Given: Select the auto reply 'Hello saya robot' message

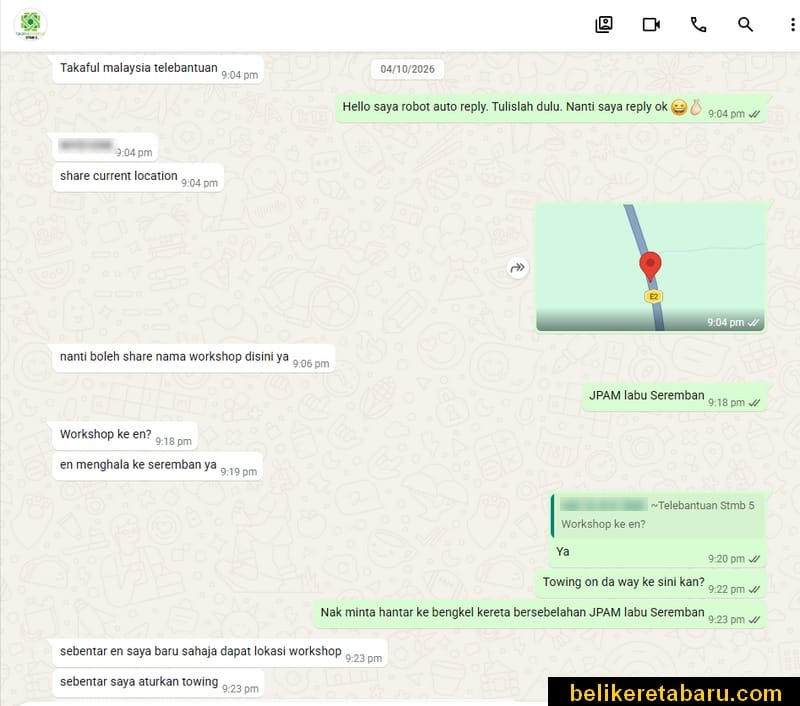Looking at the screenshot, I should [x=551, y=108].
